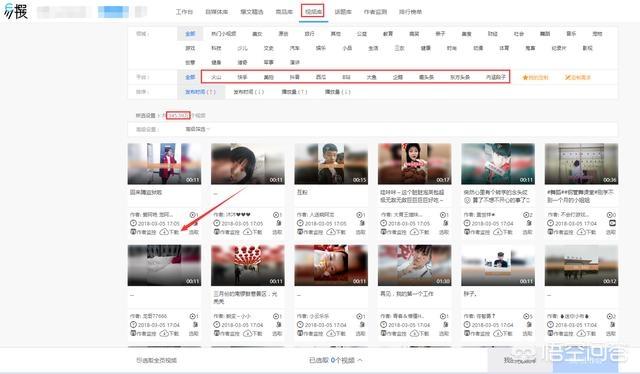The height and width of the screenshot is (374, 640).
Task: Open the 工作台 tab in the top navigation
Action: pos(184,12)
